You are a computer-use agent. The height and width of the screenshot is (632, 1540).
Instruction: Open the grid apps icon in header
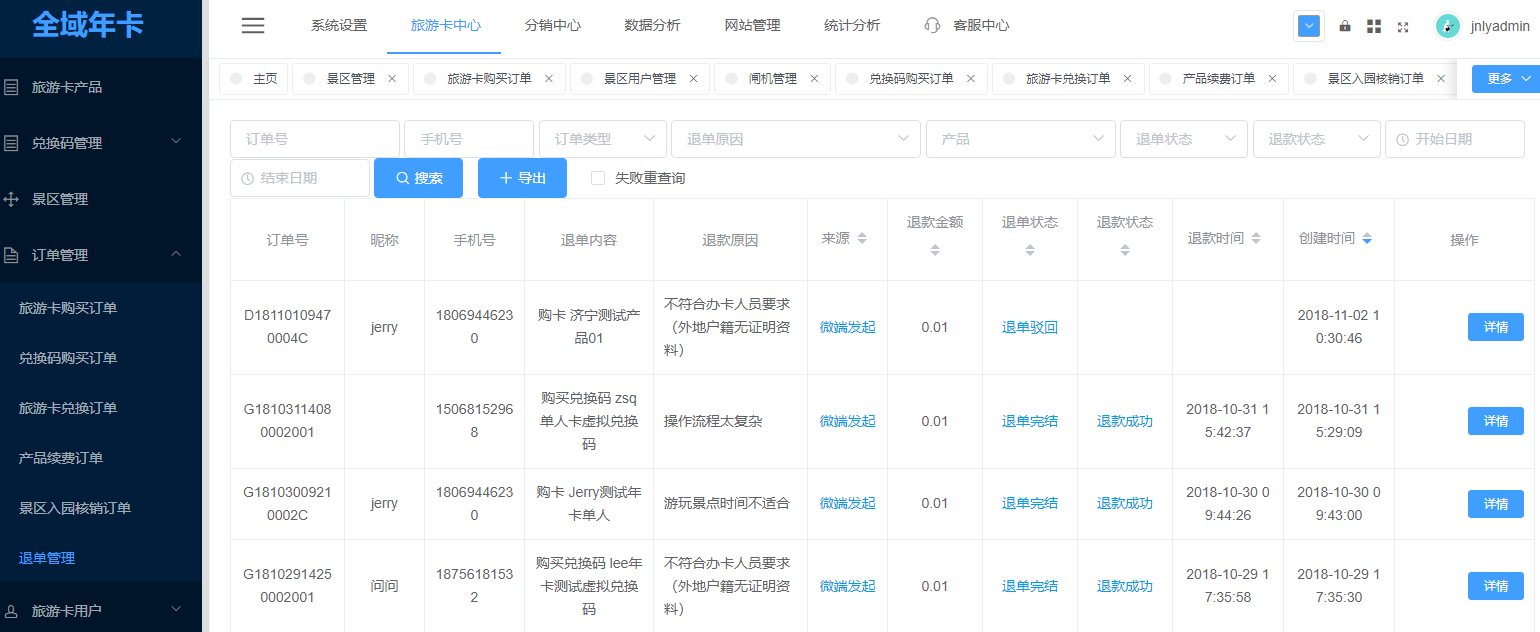(1374, 26)
